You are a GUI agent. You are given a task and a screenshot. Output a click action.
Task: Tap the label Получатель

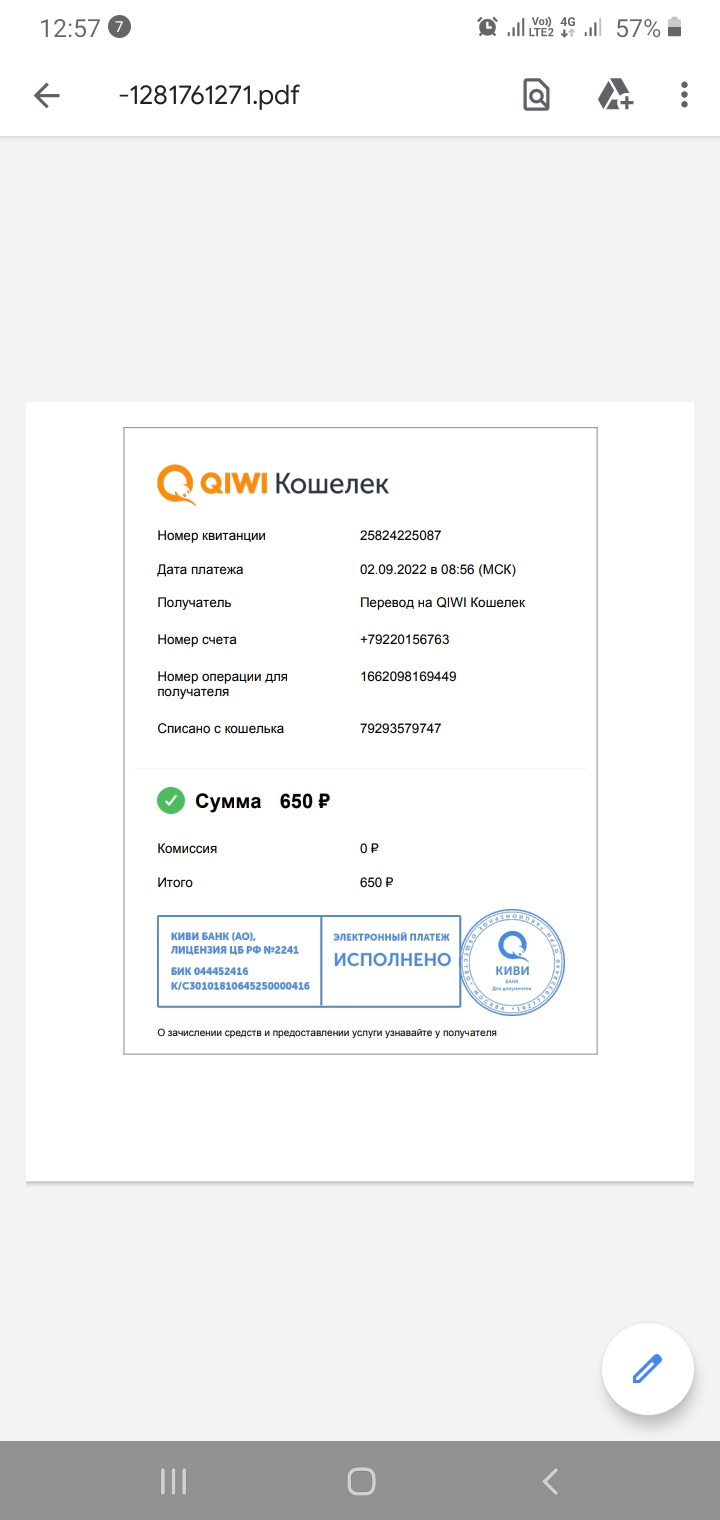(x=194, y=603)
